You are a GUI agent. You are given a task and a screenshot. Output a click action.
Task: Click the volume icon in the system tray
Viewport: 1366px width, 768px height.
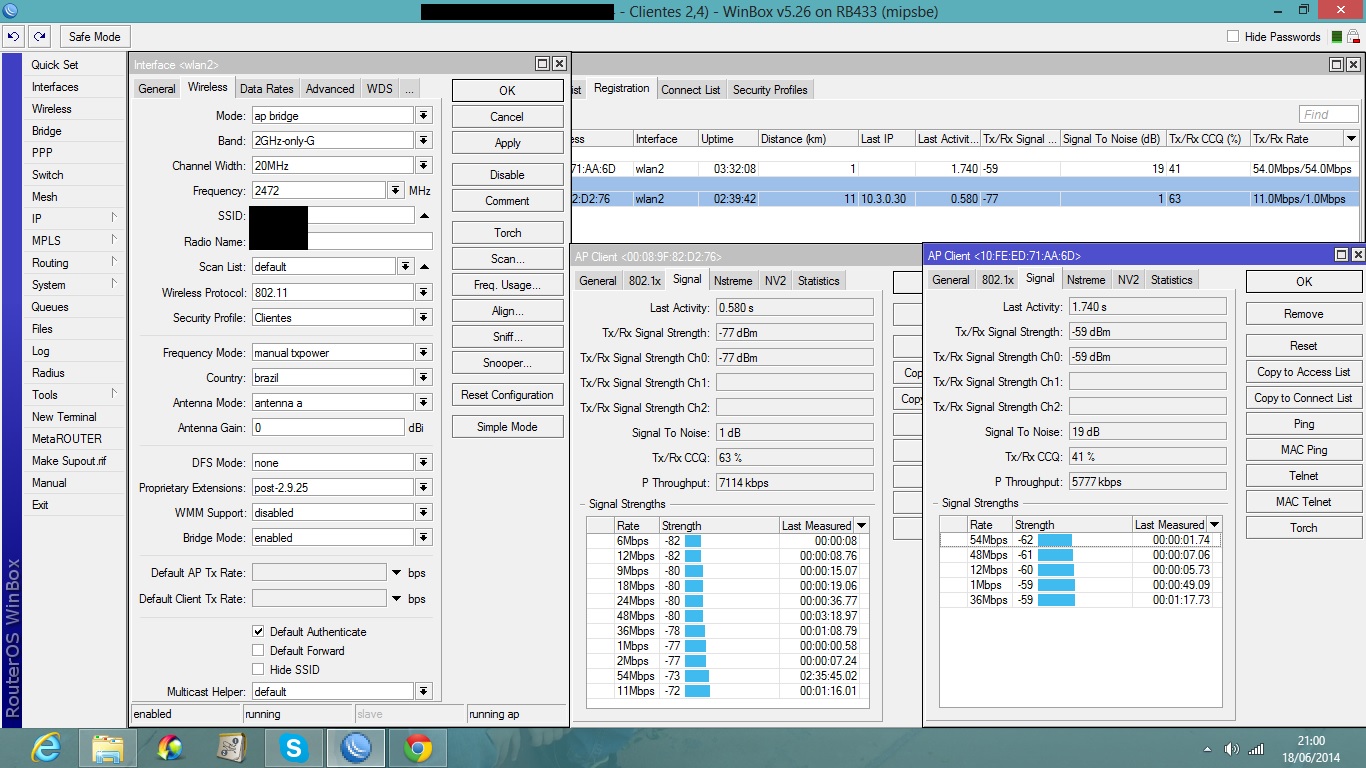click(x=1232, y=749)
